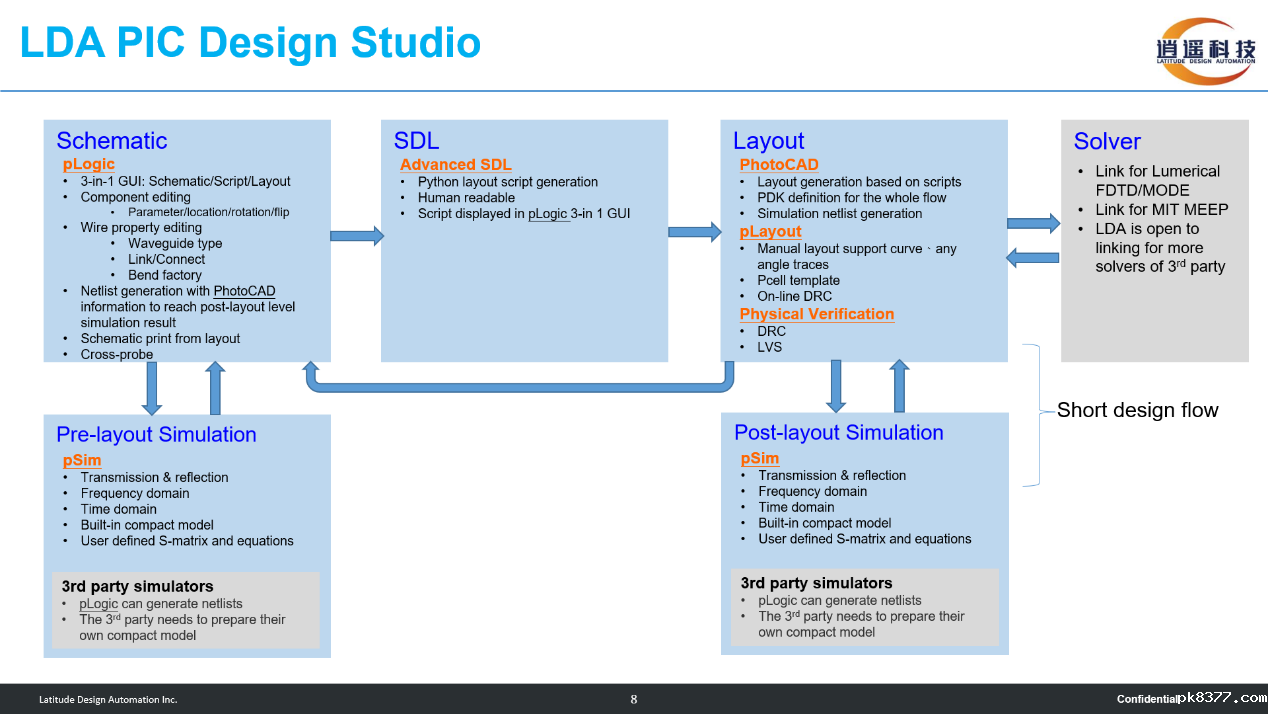1268x714 pixels.
Task: Open the Physical Verification link
Action: coord(816,314)
